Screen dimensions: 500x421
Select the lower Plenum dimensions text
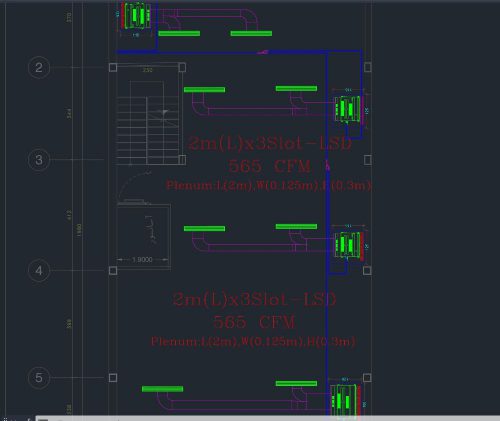click(253, 341)
